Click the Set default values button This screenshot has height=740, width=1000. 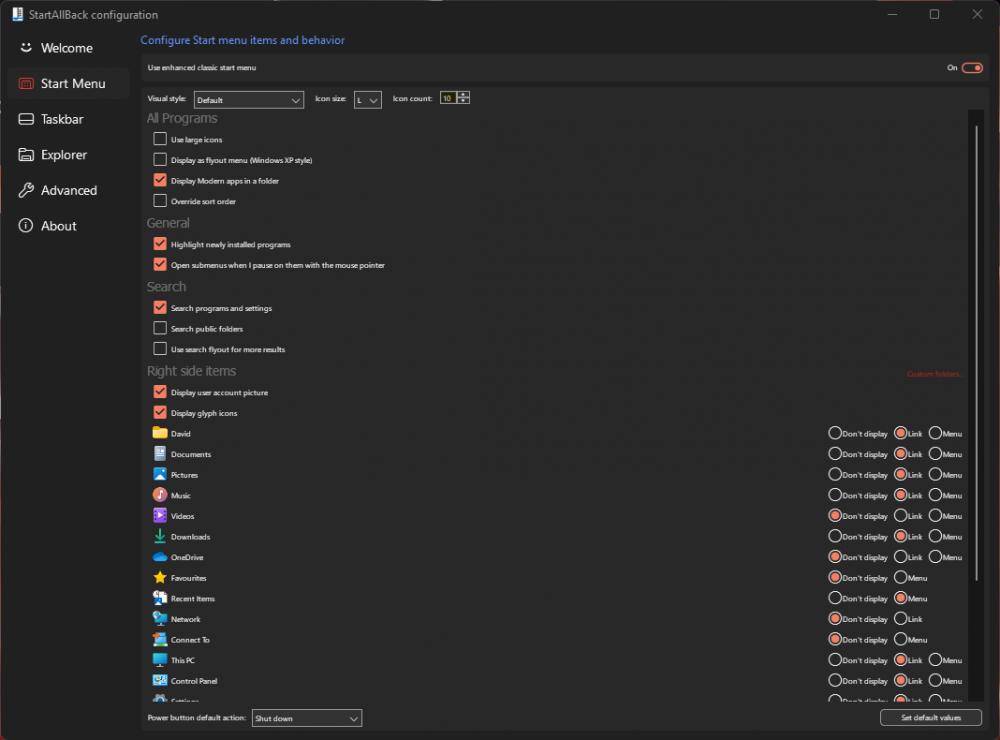930,717
